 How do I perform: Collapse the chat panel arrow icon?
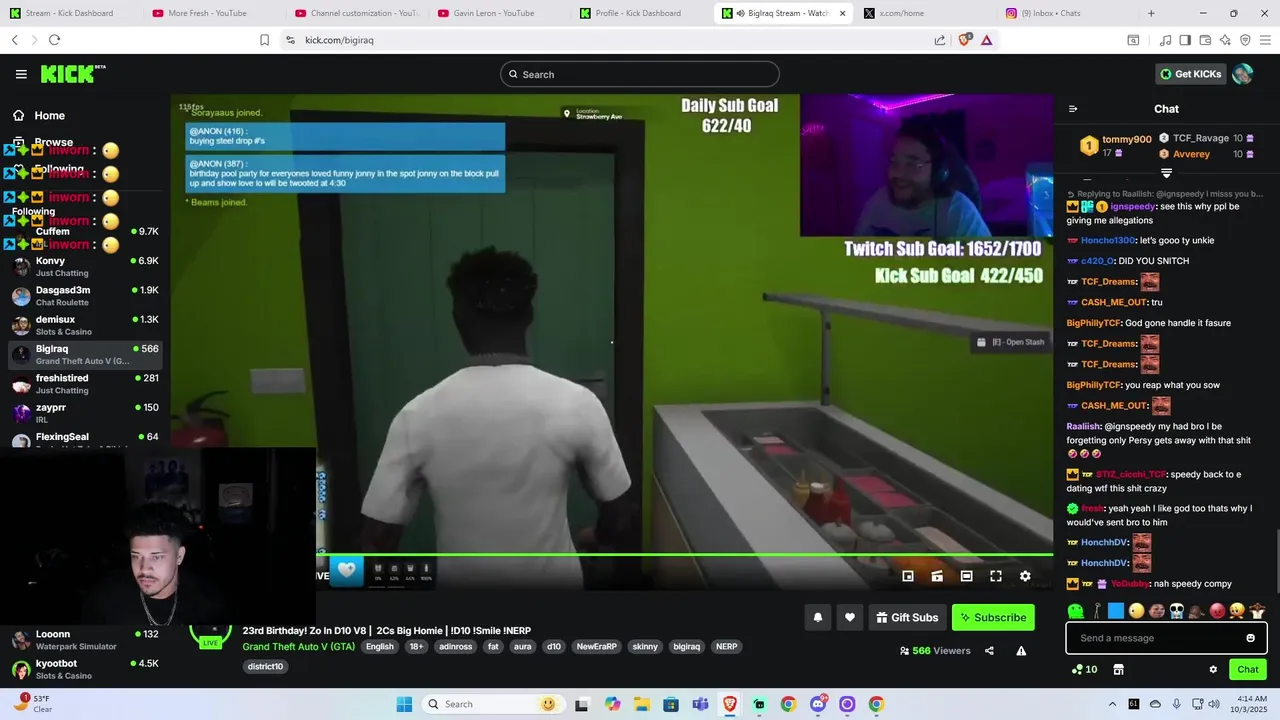click(1073, 109)
